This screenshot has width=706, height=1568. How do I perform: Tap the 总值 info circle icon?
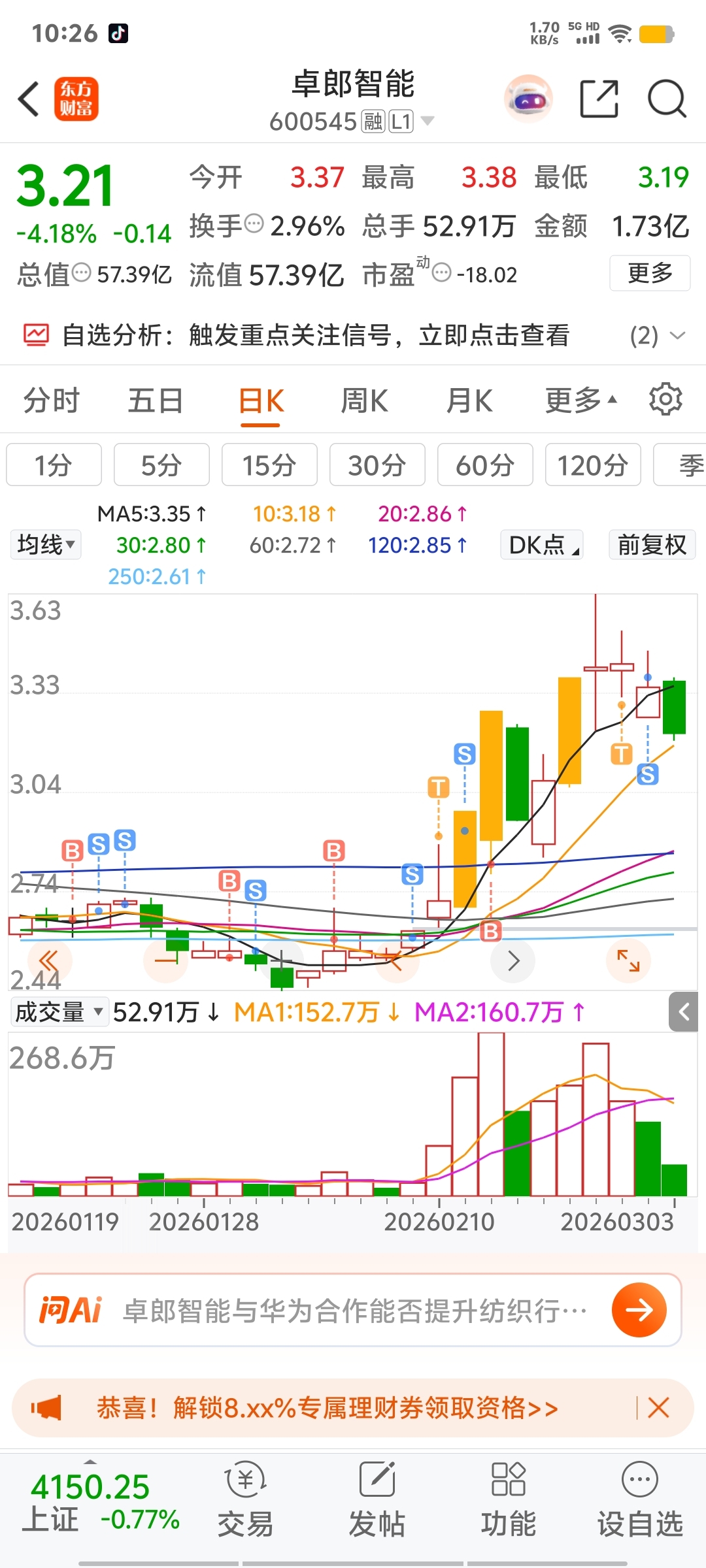tap(81, 272)
